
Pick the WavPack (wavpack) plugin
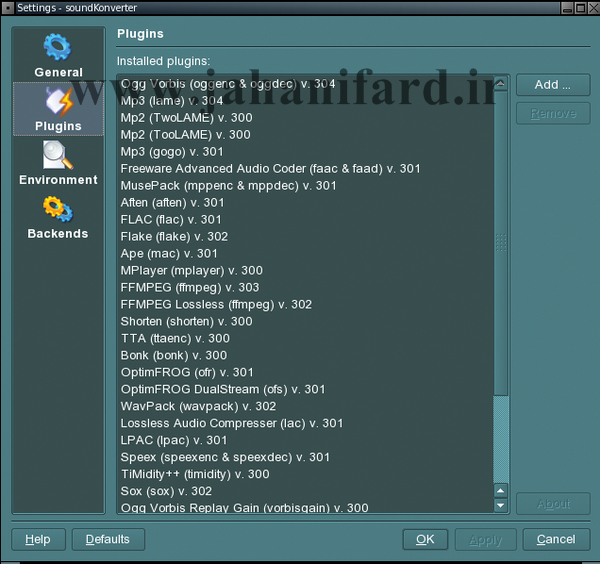(x=198, y=406)
